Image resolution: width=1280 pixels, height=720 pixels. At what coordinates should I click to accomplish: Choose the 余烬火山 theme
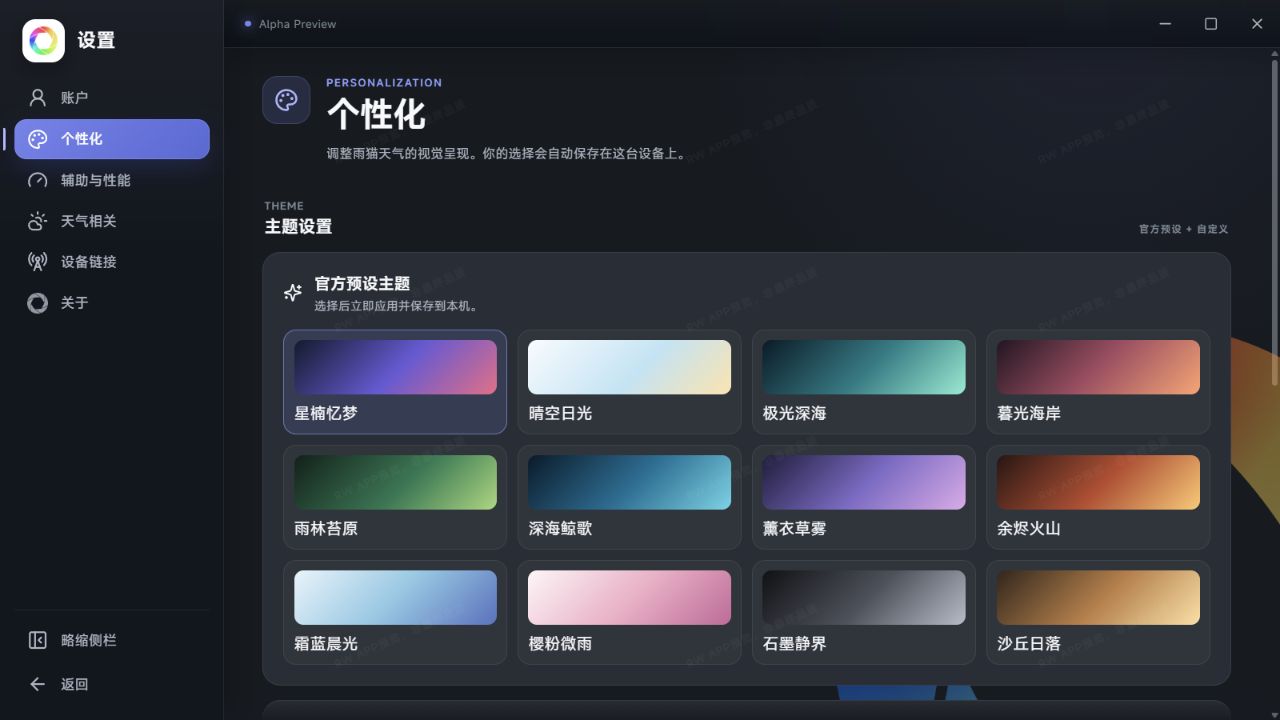[x=1098, y=497]
